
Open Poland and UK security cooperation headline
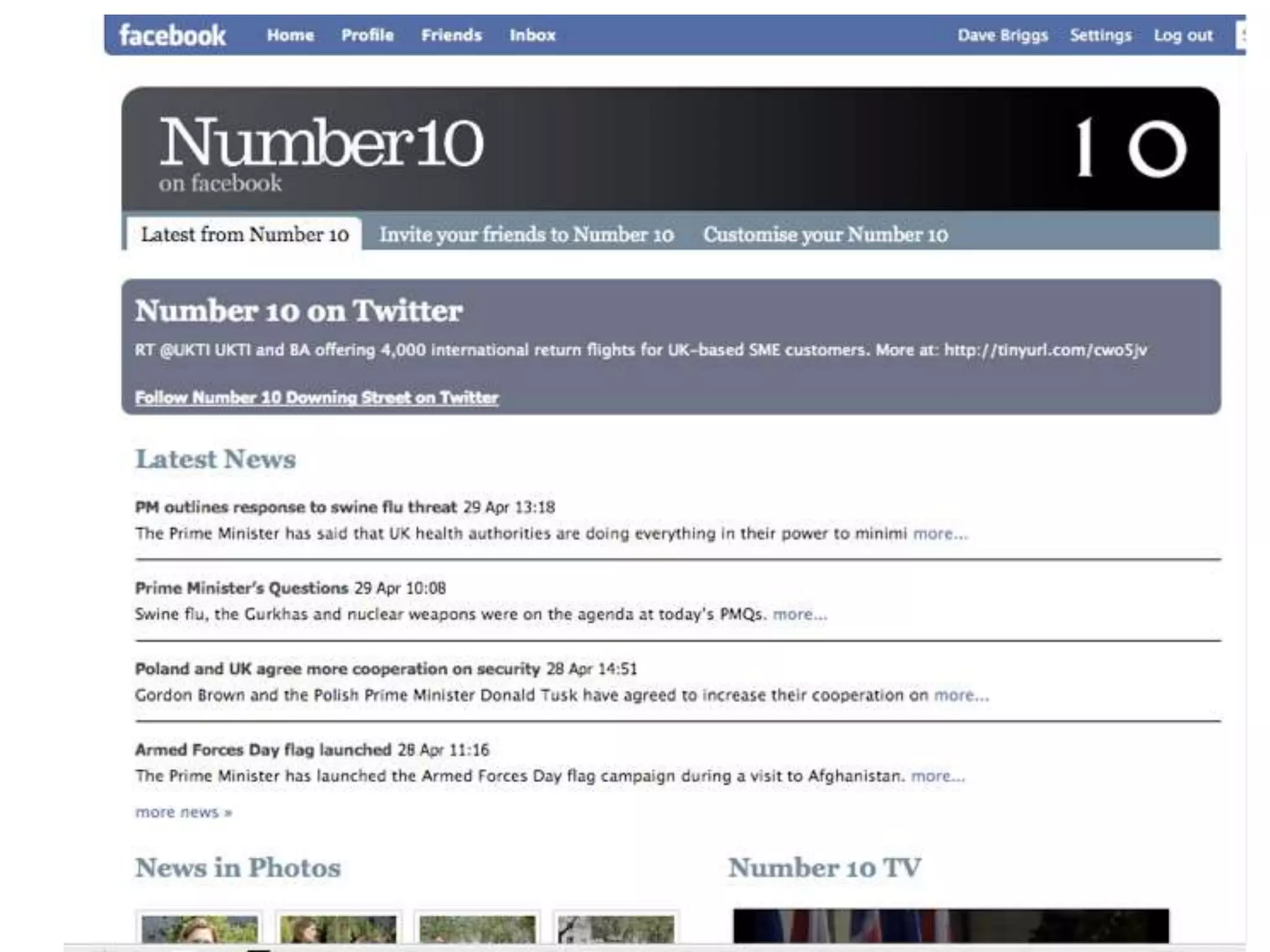coord(337,669)
